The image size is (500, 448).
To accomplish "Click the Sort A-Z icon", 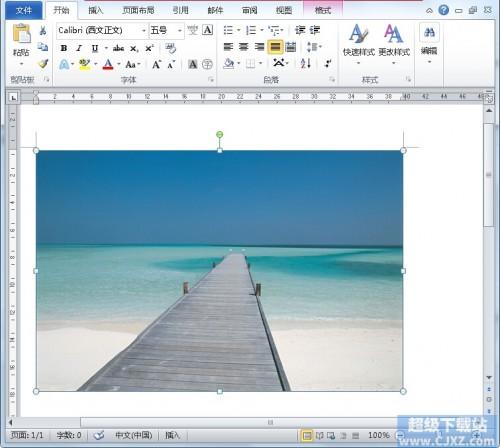I will (306, 63).
